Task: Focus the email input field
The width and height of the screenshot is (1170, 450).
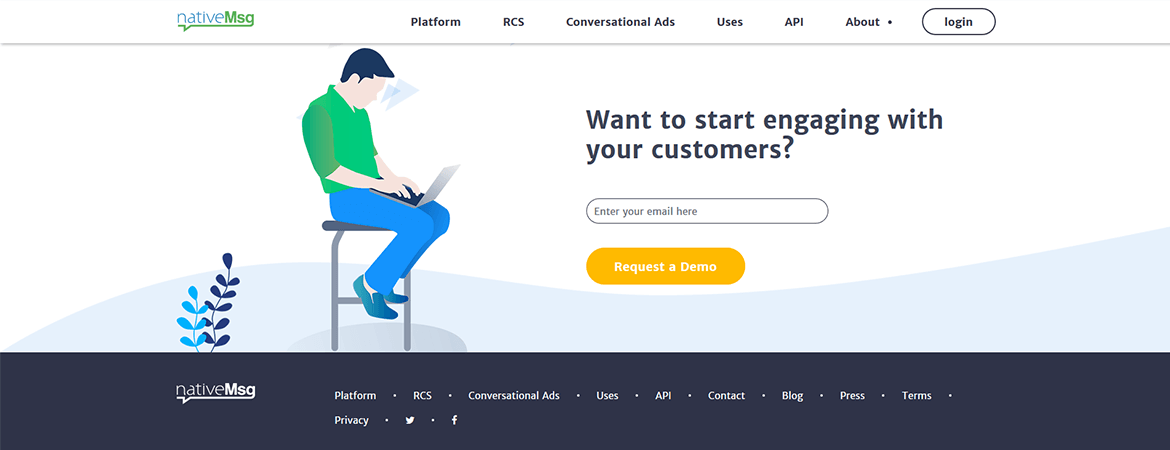Action: pyautogui.click(x=707, y=211)
